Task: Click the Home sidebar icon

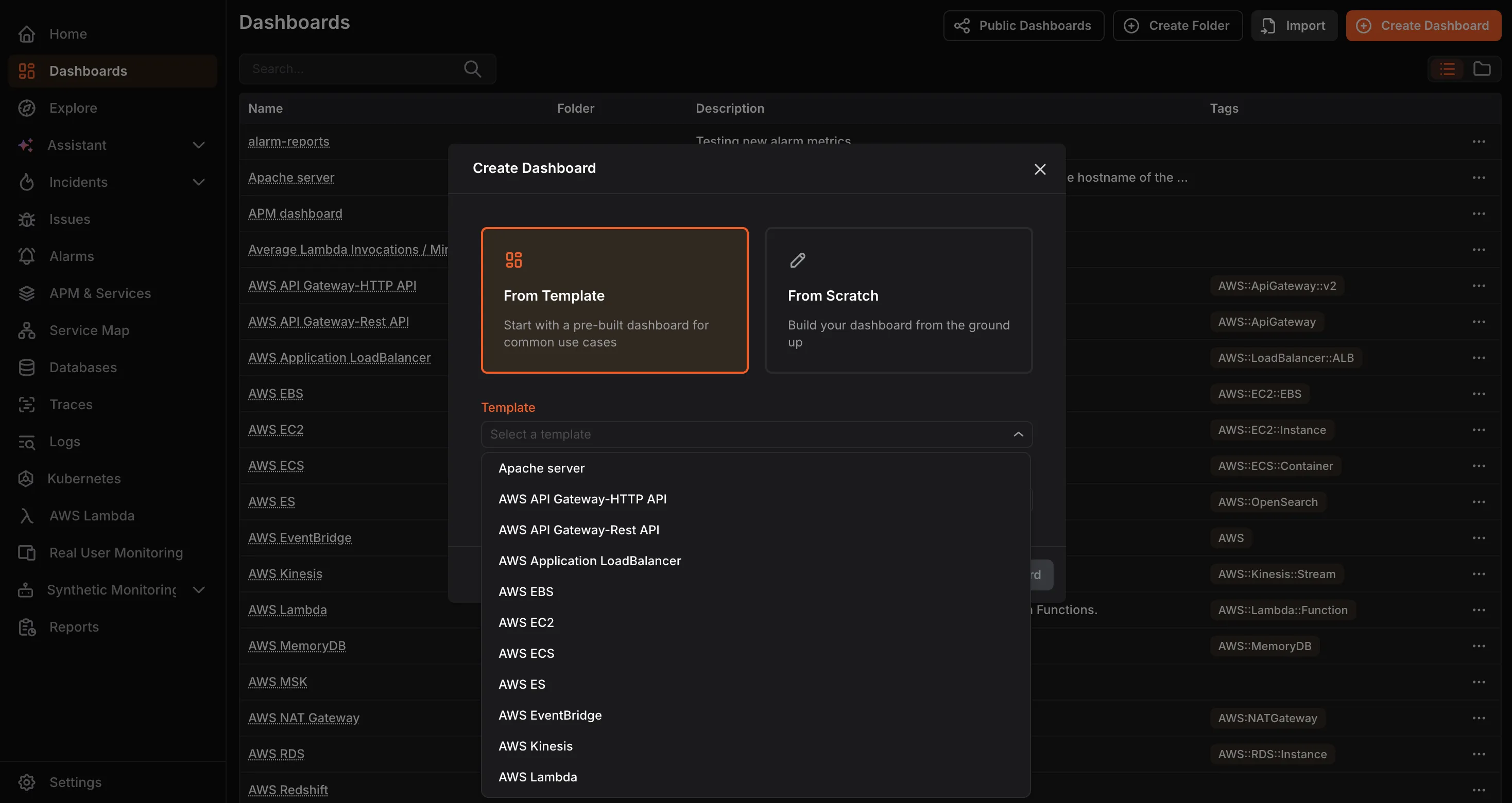Action: point(27,34)
